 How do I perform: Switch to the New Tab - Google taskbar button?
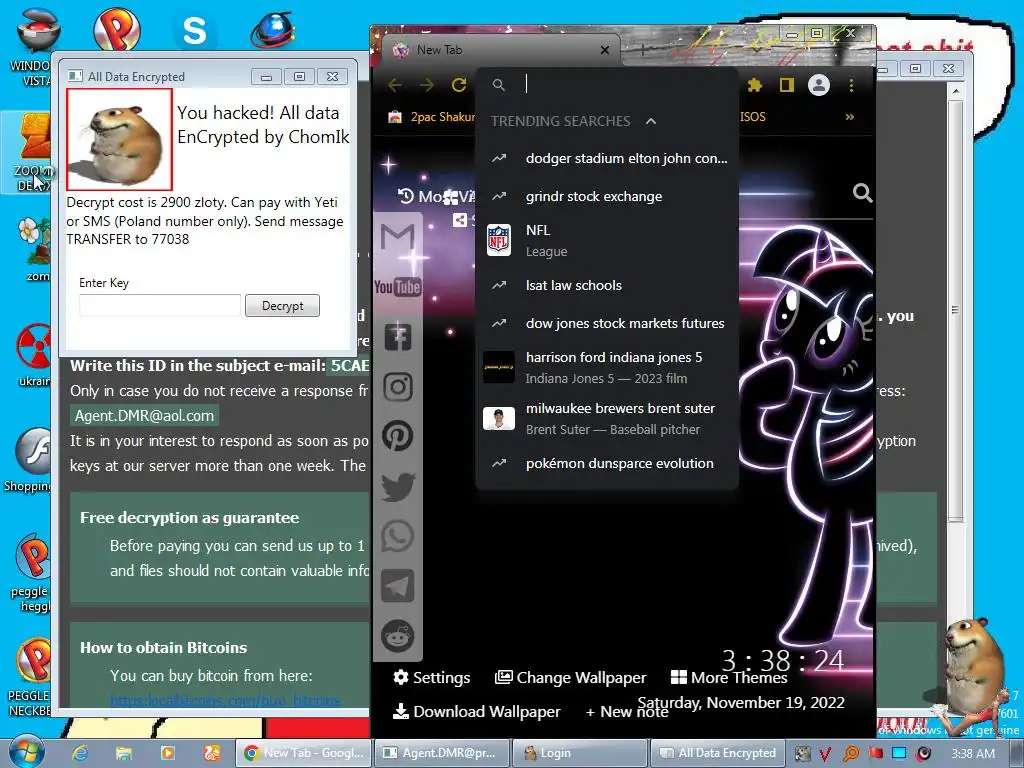coord(303,753)
